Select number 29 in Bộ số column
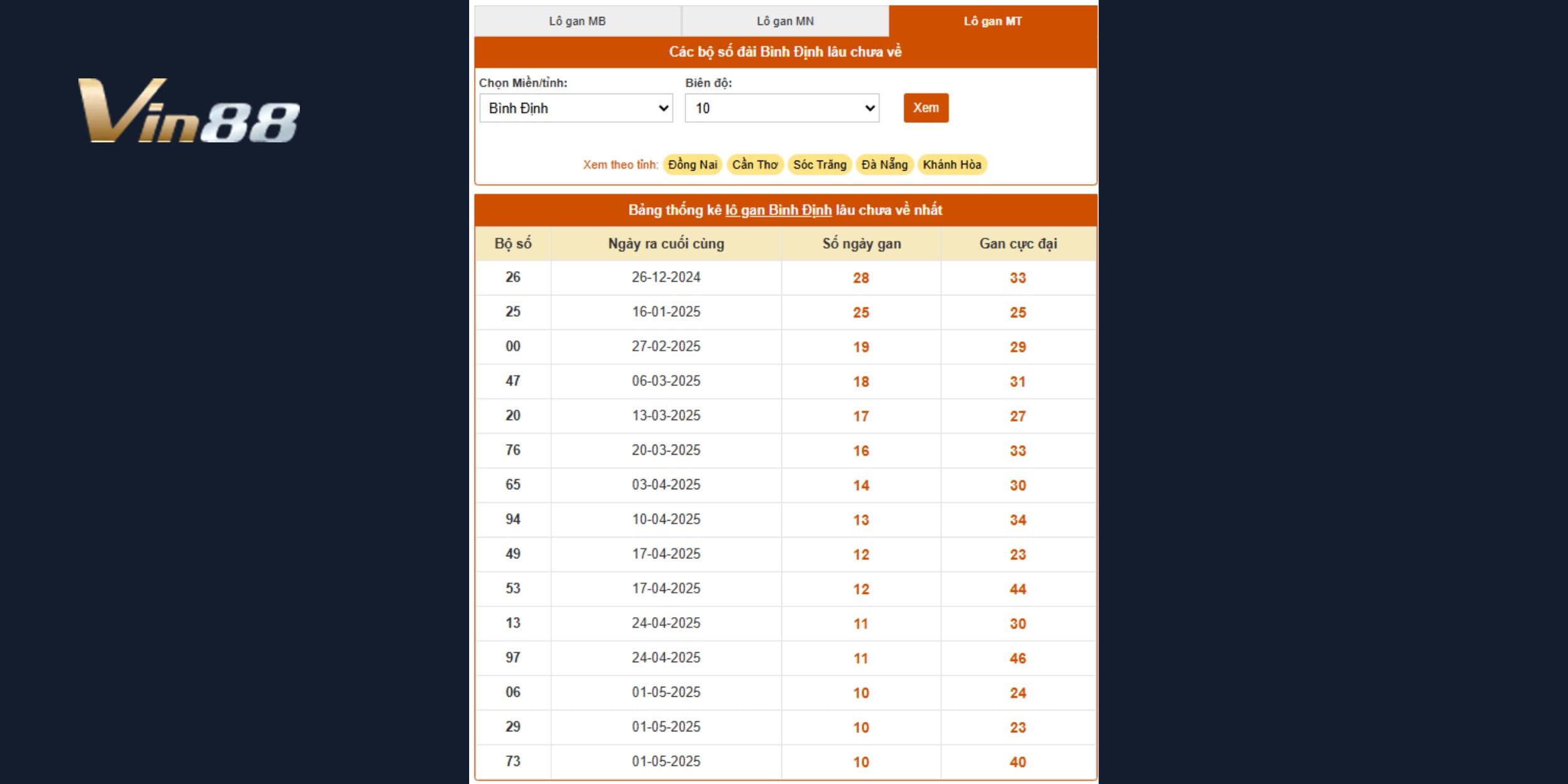Screen dimensions: 1568x784 pos(513,726)
